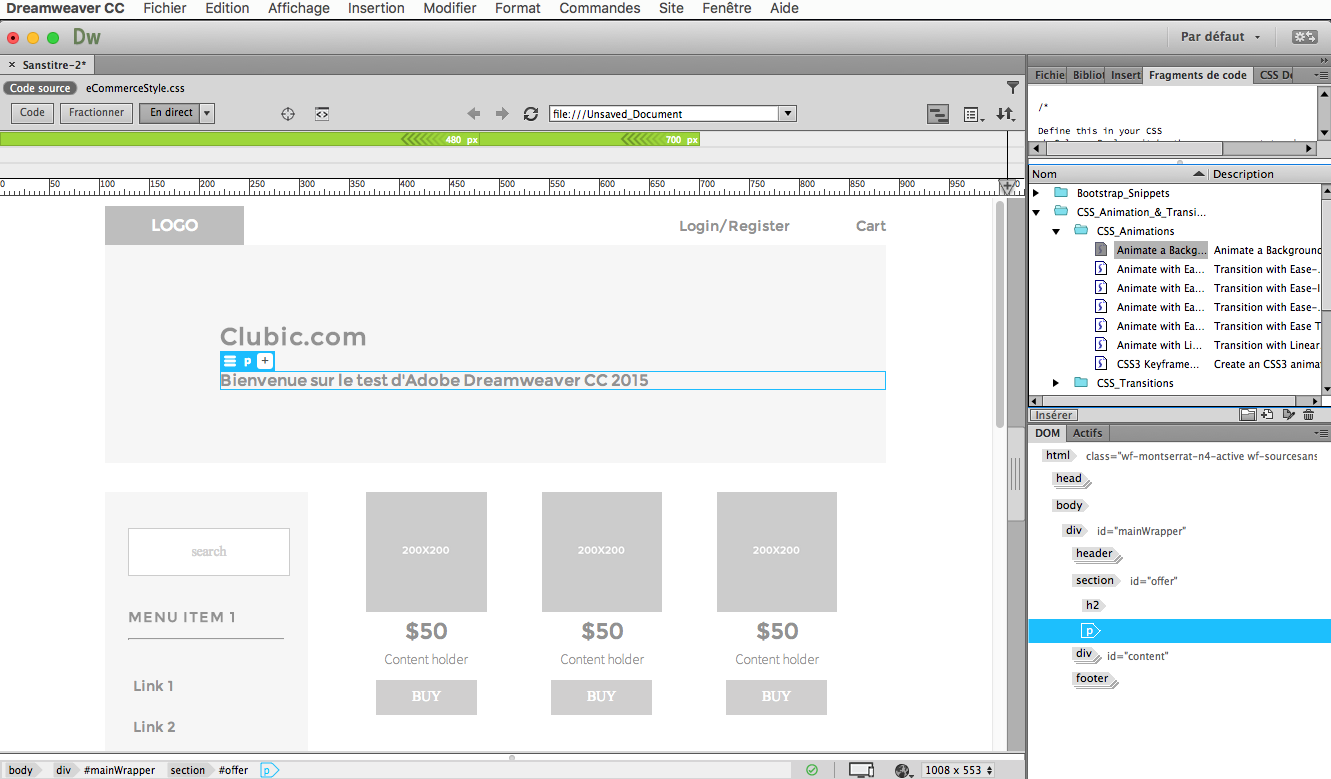This screenshot has height=779, width=1331.
Task: Open the URL address dropdown arrow
Action: pyautogui.click(x=788, y=114)
